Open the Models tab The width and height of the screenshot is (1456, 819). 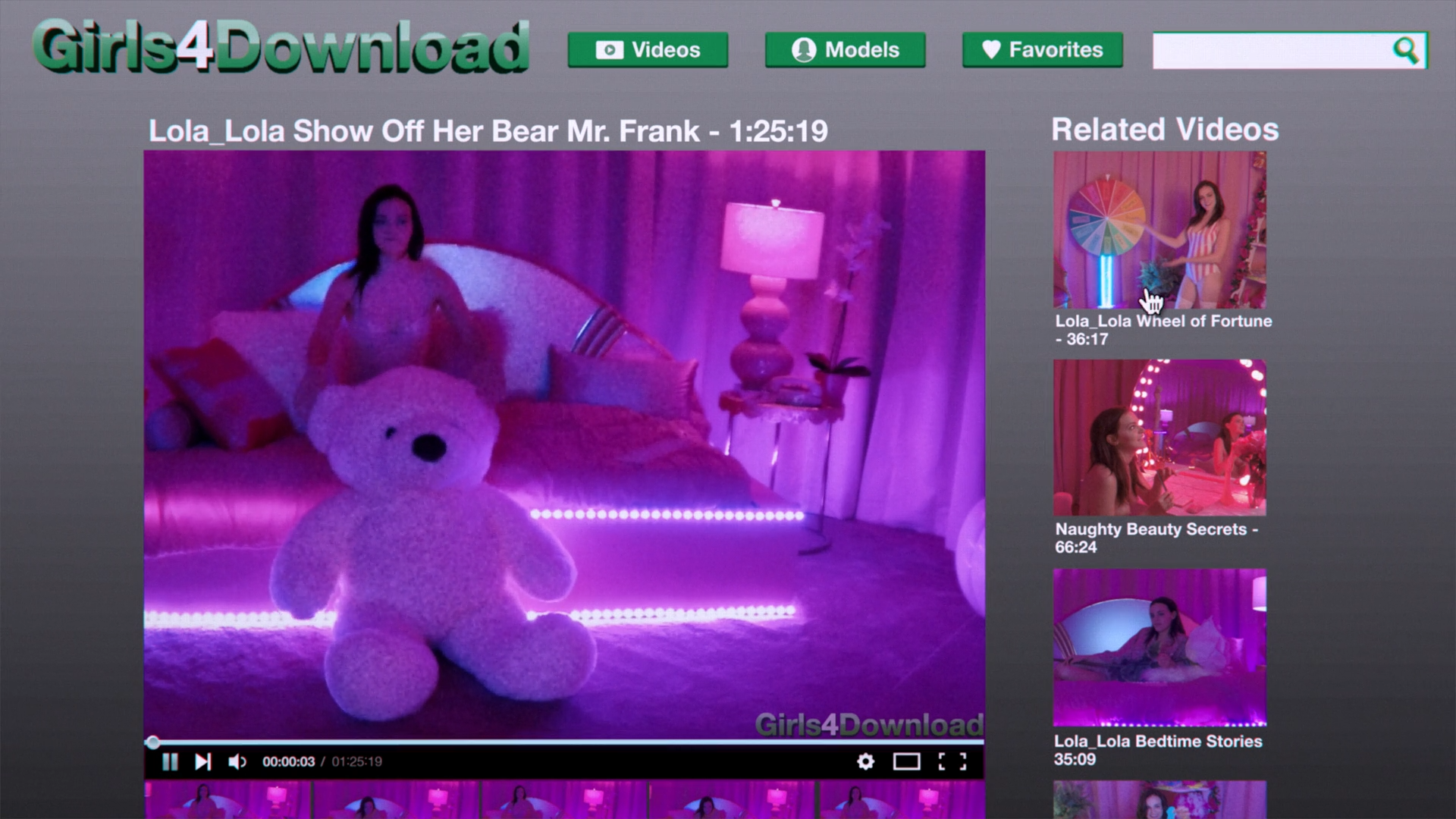tap(845, 50)
